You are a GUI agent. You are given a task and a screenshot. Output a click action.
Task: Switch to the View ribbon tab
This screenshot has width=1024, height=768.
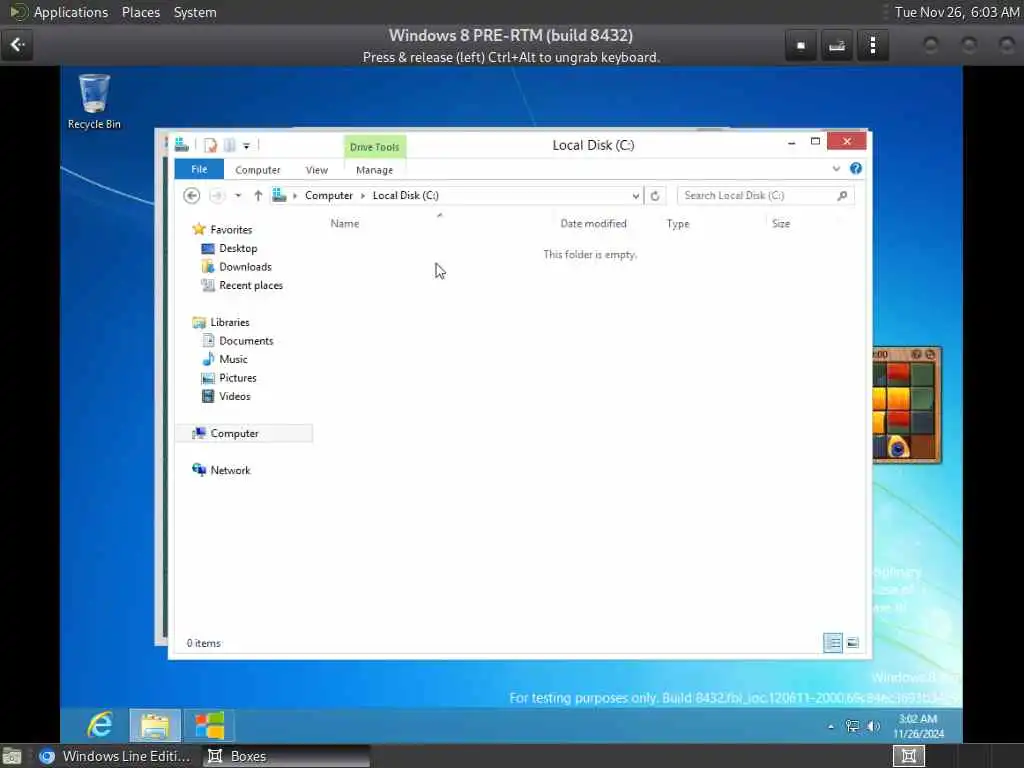click(317, 170)
